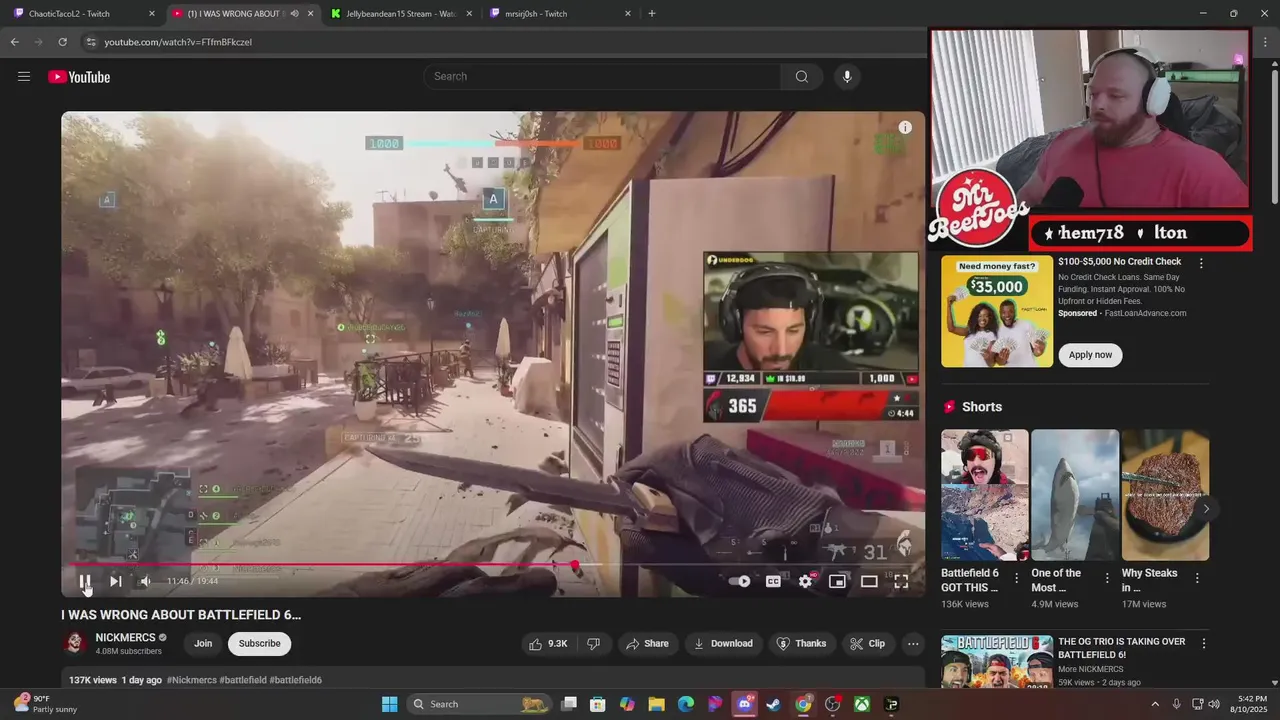Mute the YouTube tab audio icon
Viewport: 1280px width, 720px height.
(x=294, y=14)
